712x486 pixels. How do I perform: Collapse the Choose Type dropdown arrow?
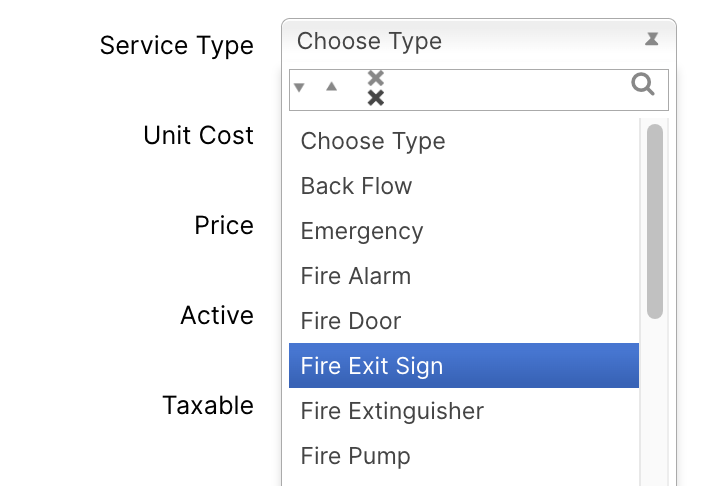point(652,39)
